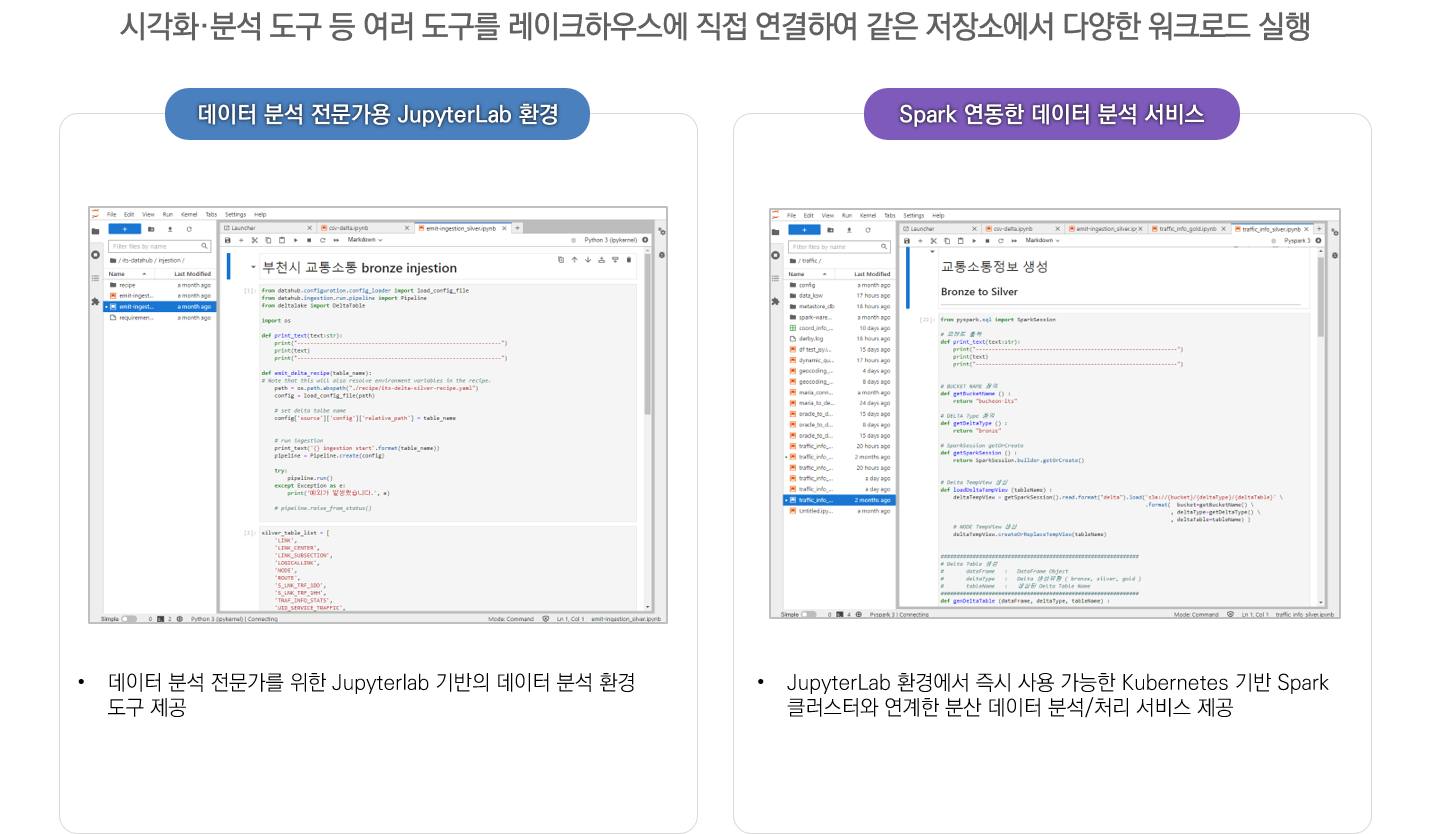Open Kernel menu in Python 3 JupyterLab
The width and height of the screenshot is (1429, 834).
coord(189,214)
